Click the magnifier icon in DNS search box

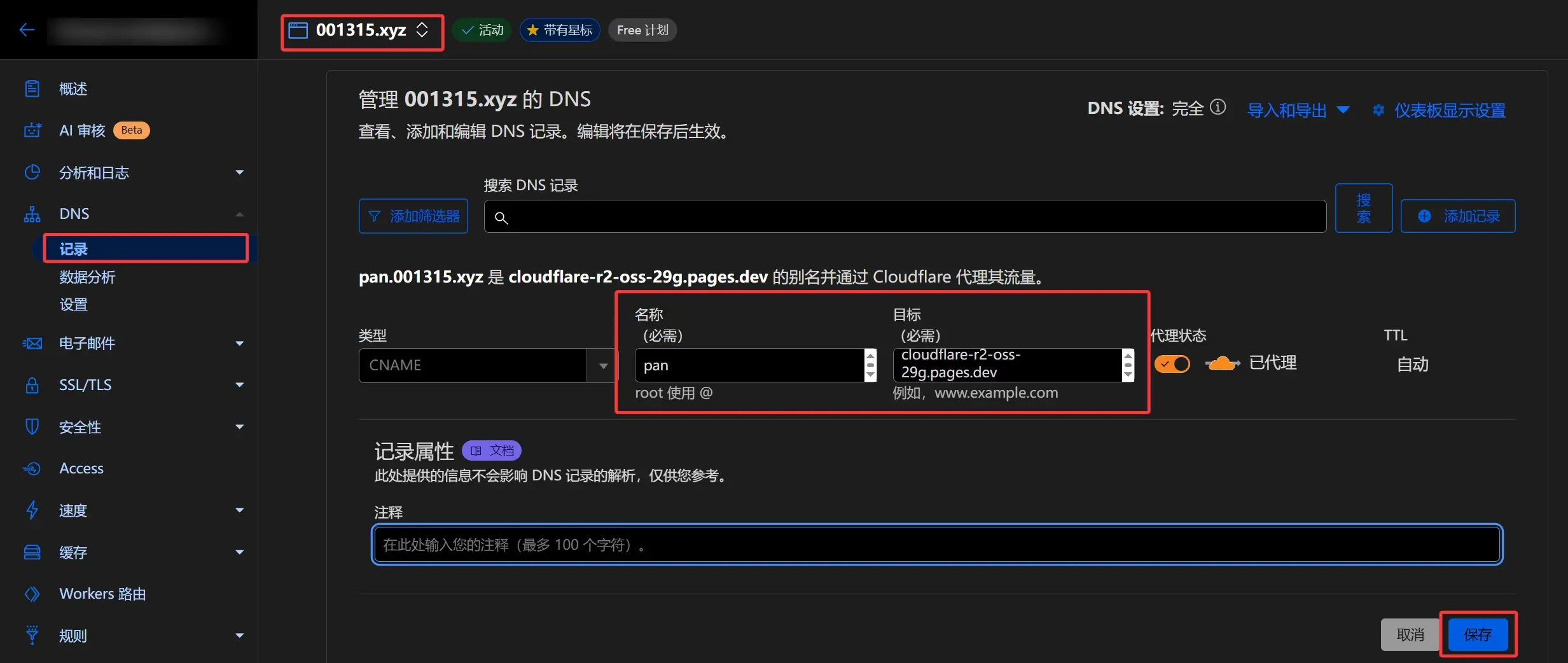[501, 217]
